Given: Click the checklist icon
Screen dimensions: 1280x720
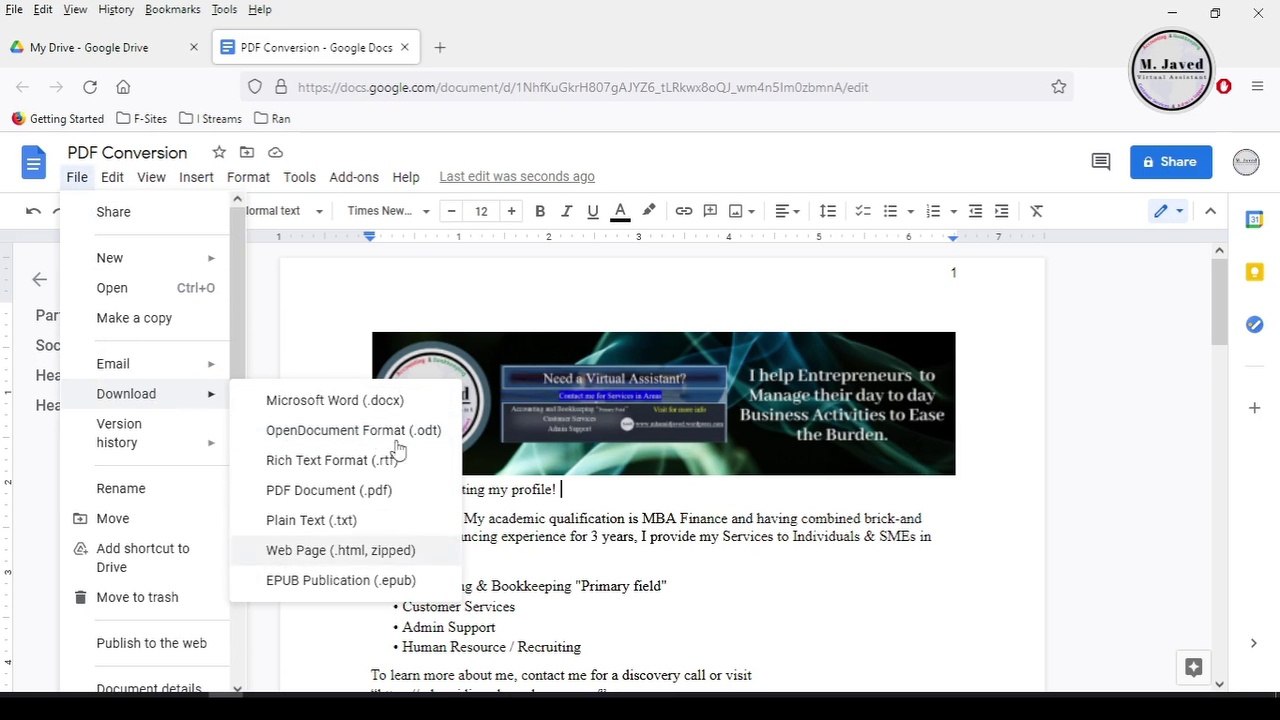Looking at the screenshot, I should tap(863, 211).
